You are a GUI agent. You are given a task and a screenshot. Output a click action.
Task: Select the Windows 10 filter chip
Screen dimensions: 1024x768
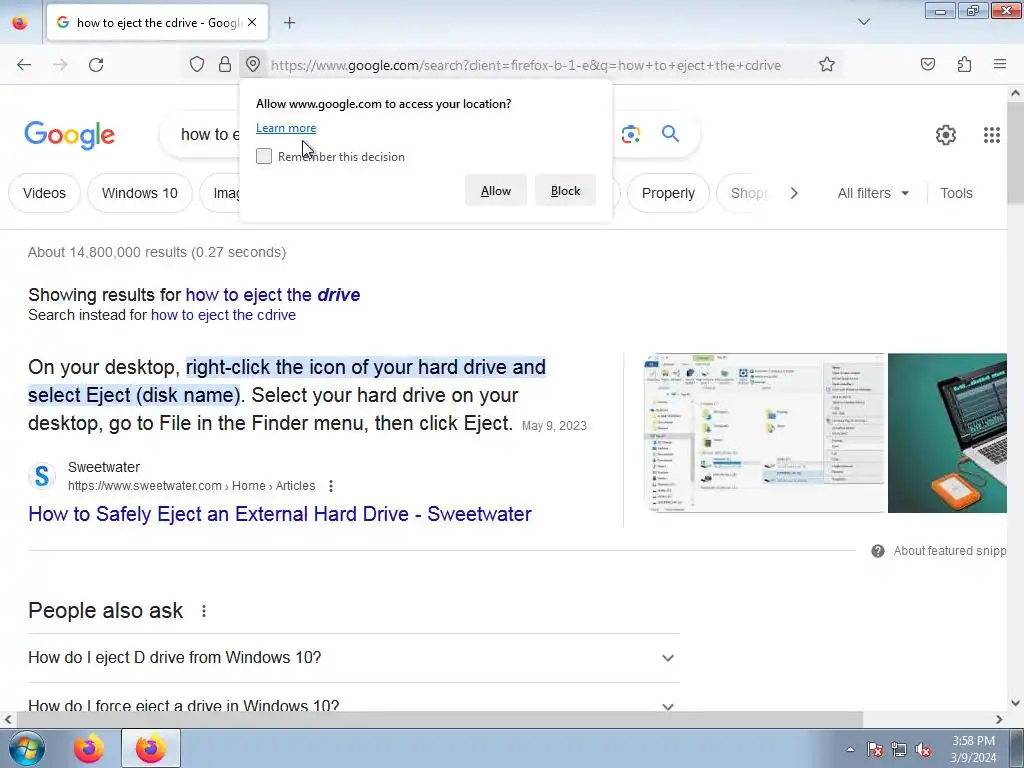click(x=140, y=193)
